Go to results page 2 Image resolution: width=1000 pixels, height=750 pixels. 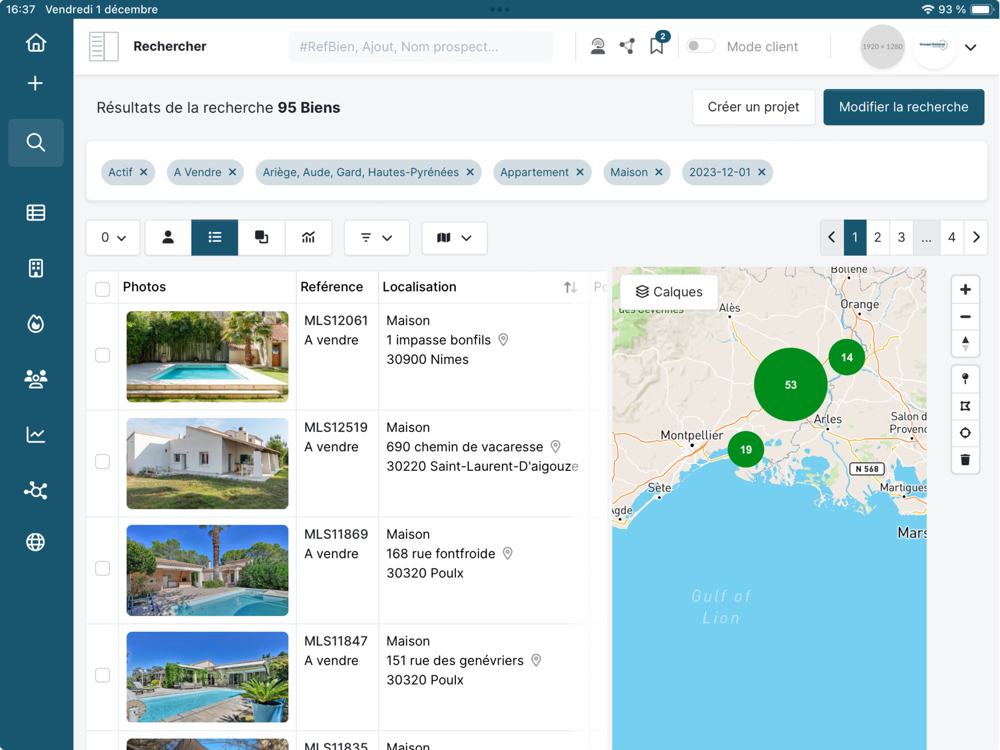coord(878,237)
